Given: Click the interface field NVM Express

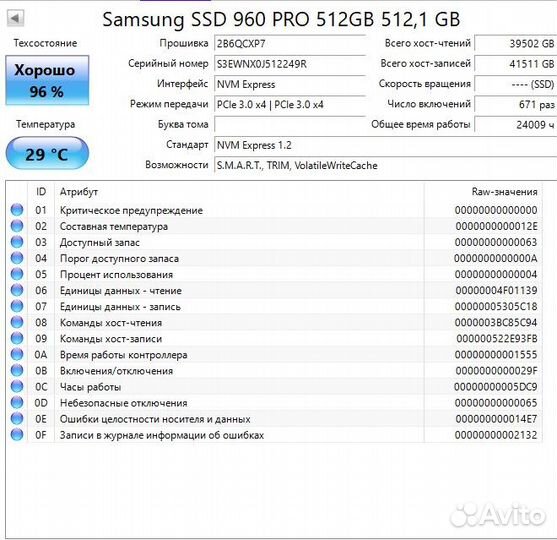Looking at the screenshot, I should pos(290,84).
